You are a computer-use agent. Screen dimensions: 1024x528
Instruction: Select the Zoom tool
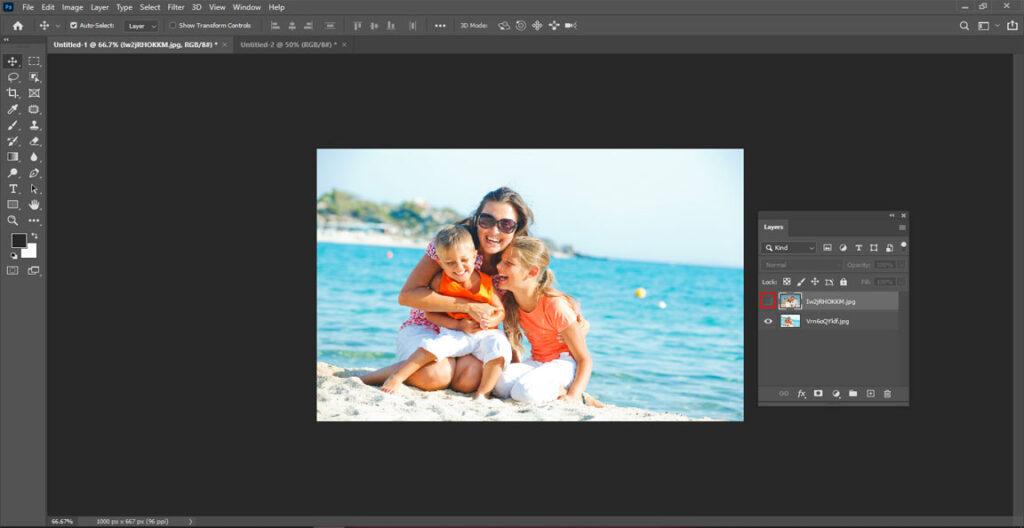click(x=12, y=221)
